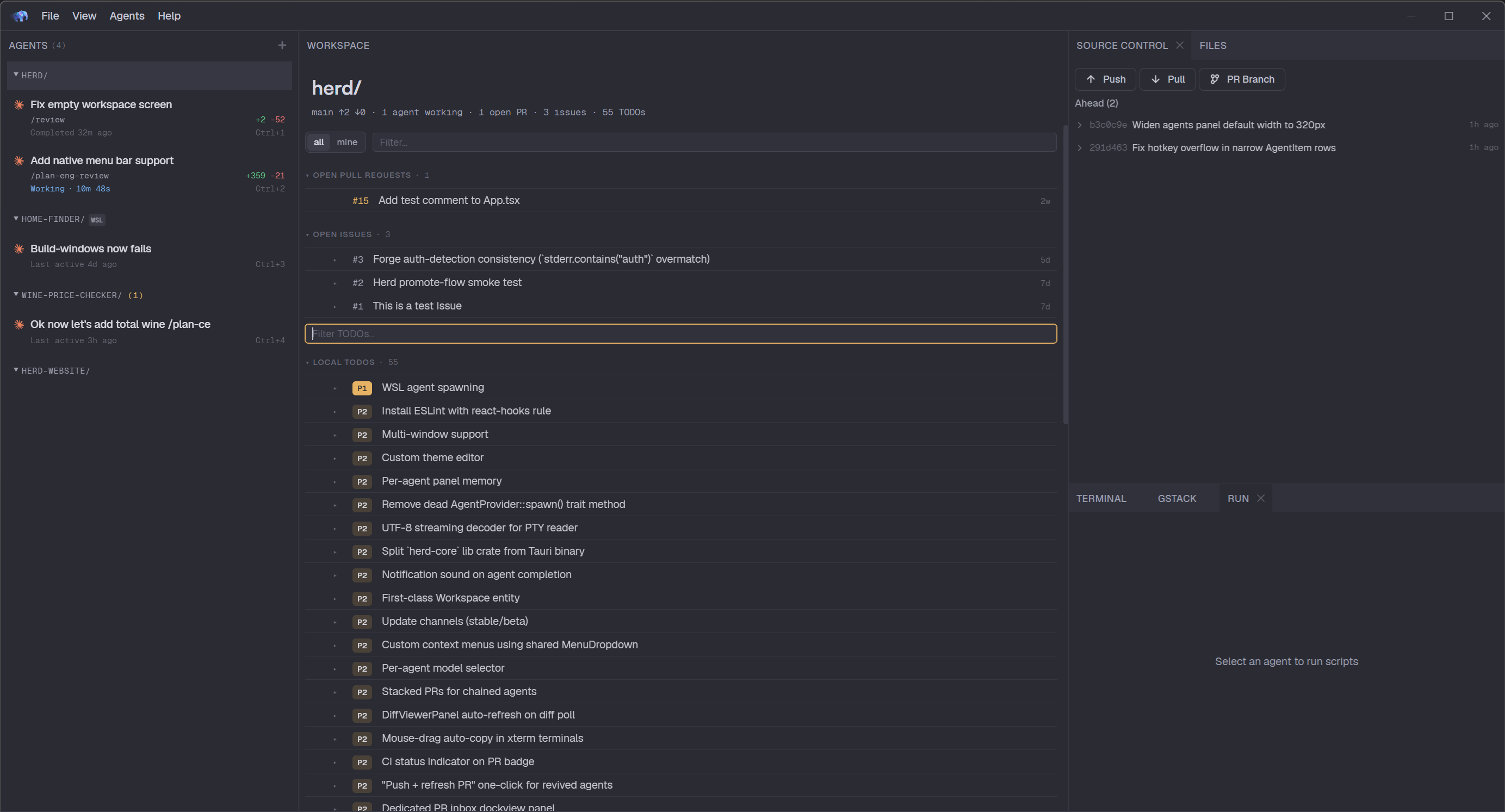This screenshot has width=1505, height=812.
Task: Open TODO Custom context menus using shared MenuDropdown
Action: tap(680, 645)
